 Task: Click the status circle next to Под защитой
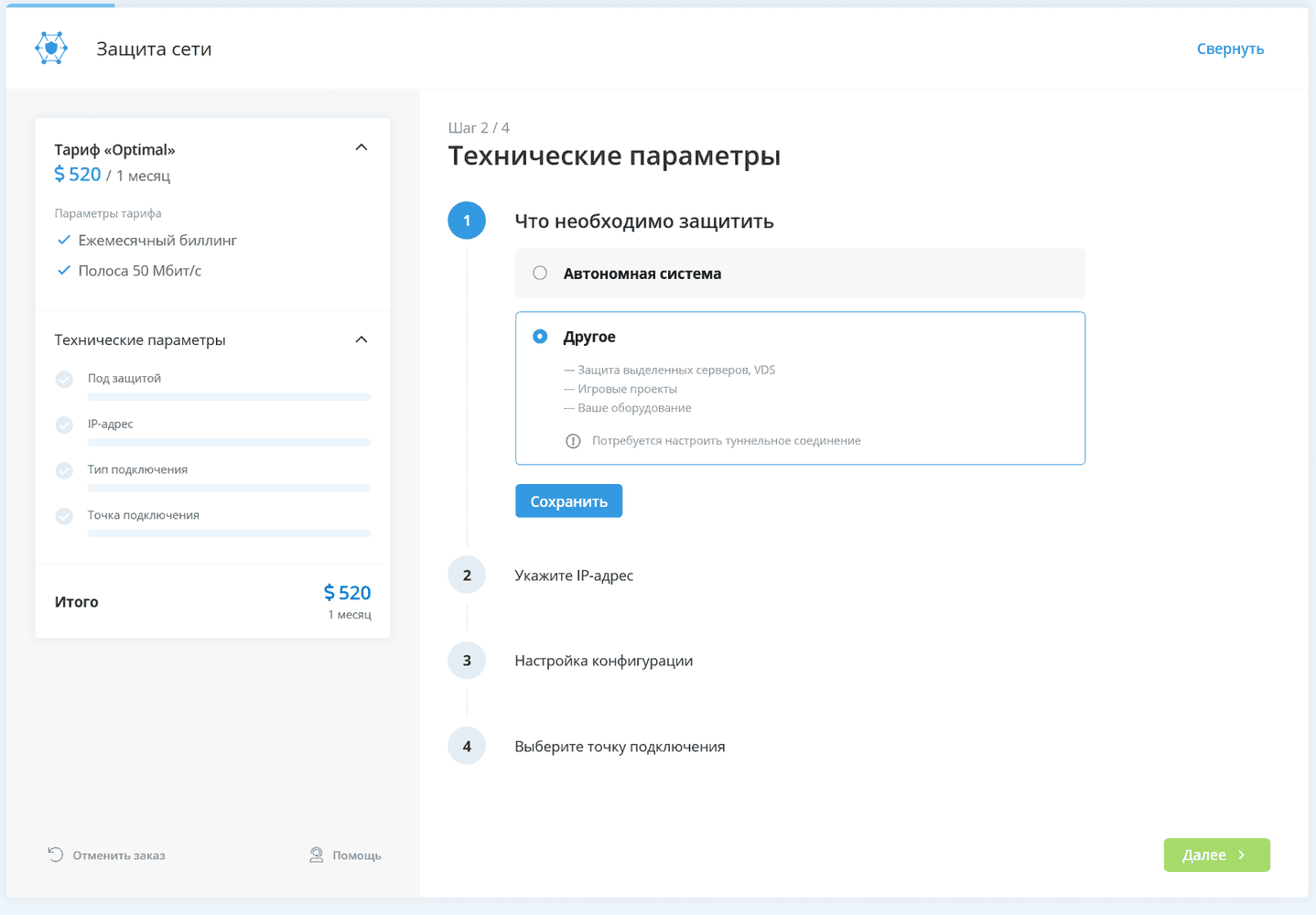coord(64,379)
